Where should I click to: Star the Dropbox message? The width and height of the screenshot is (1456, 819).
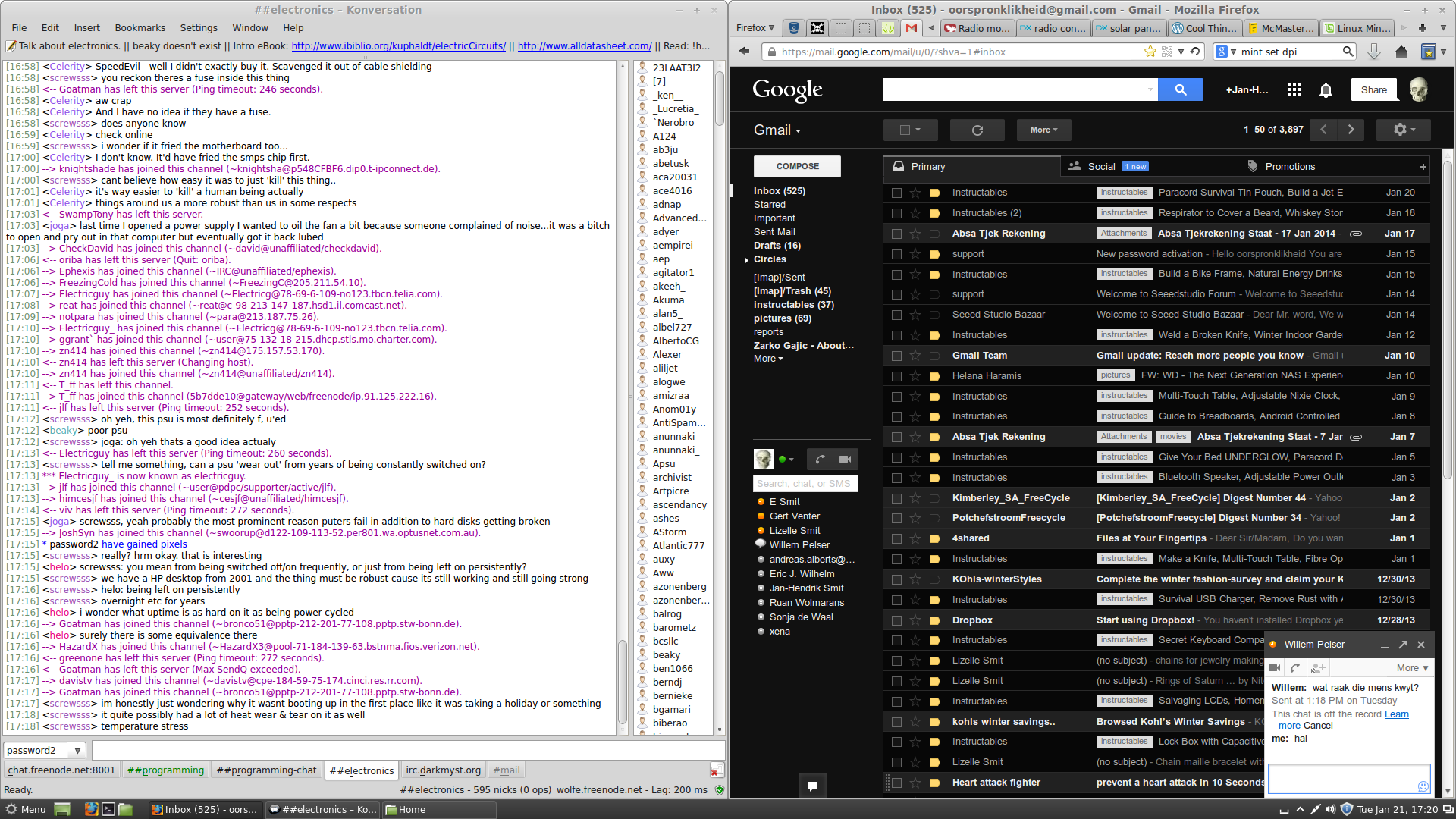[915, 620]
